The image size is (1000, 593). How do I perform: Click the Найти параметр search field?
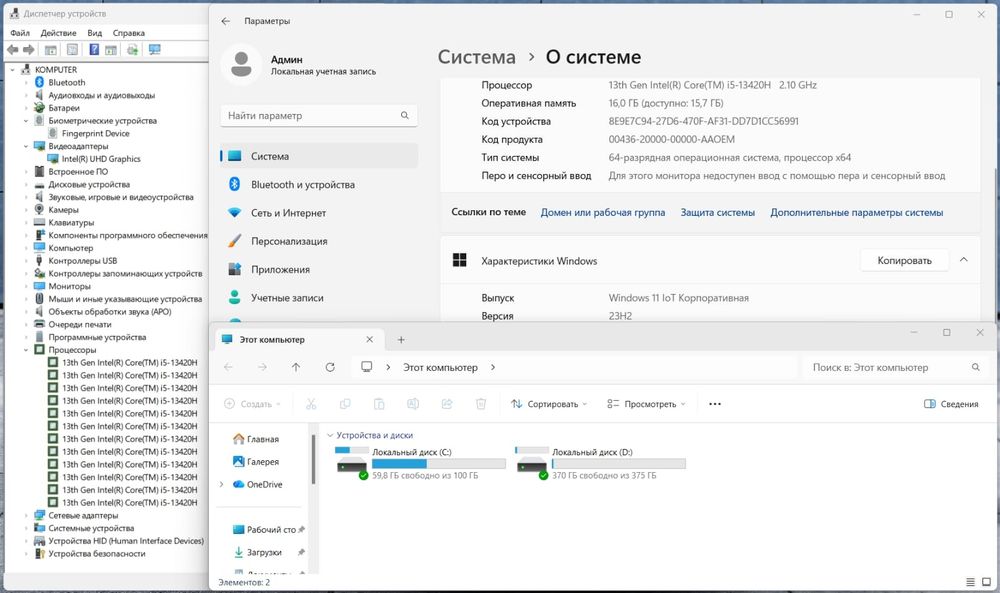coord(318,115)
